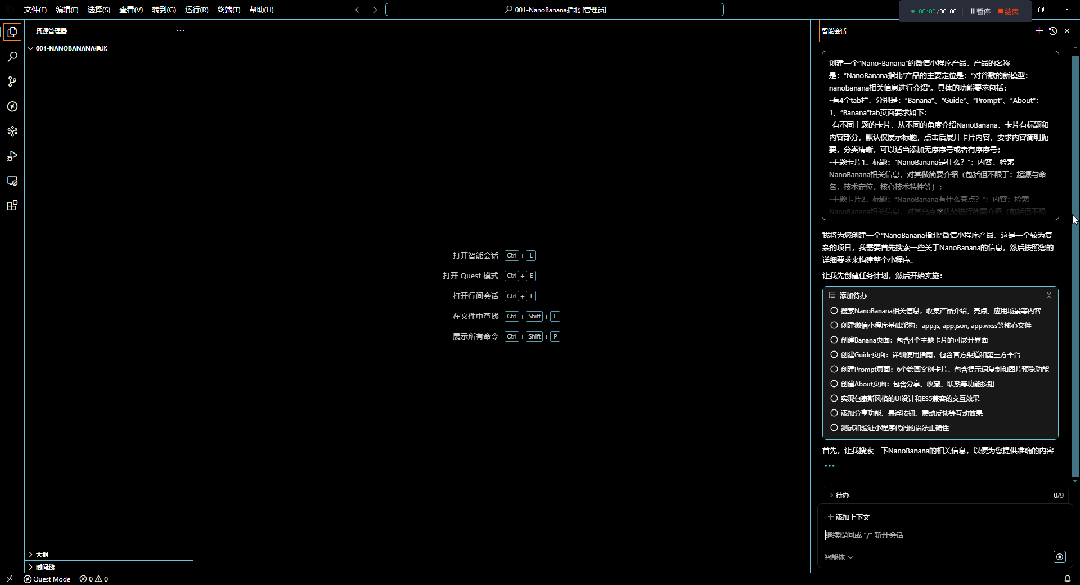The height and width of the screenshot is (585, 1080).
Task: Open the Search view in activity bar
Action: click(x=12, y=57)
